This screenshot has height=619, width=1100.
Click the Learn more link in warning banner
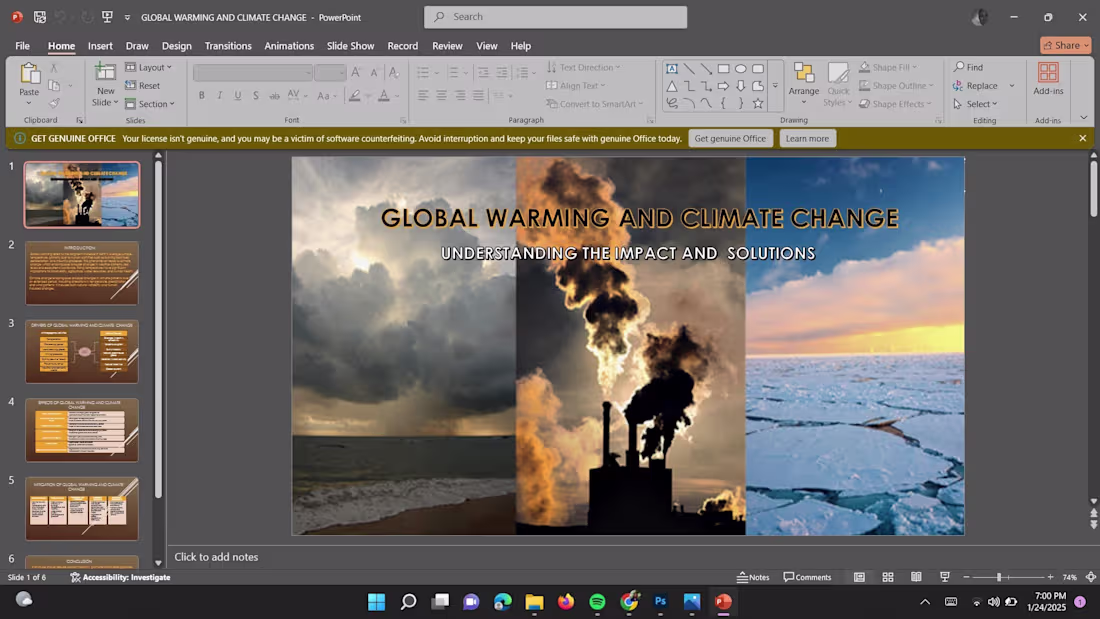pyautogui.click(x=807, y=138)
